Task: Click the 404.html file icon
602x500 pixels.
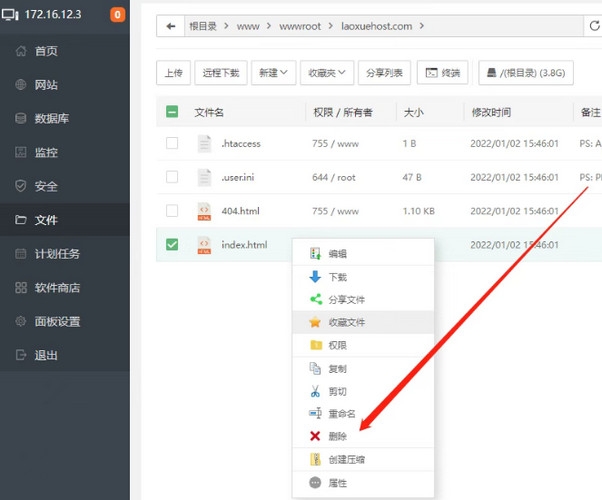Action: click(x=203, y=211)
